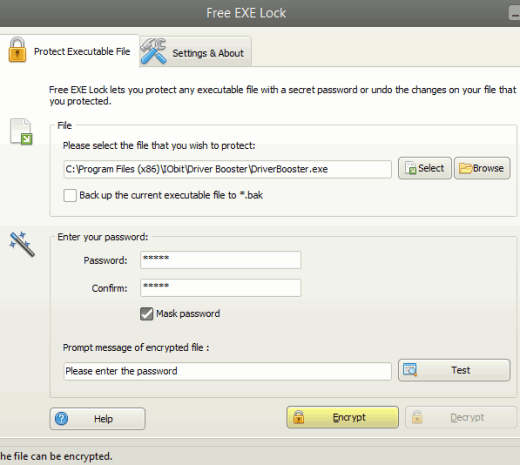Click the Confirm password field
The image size is (520, 465).
click(x=221, y=288)
